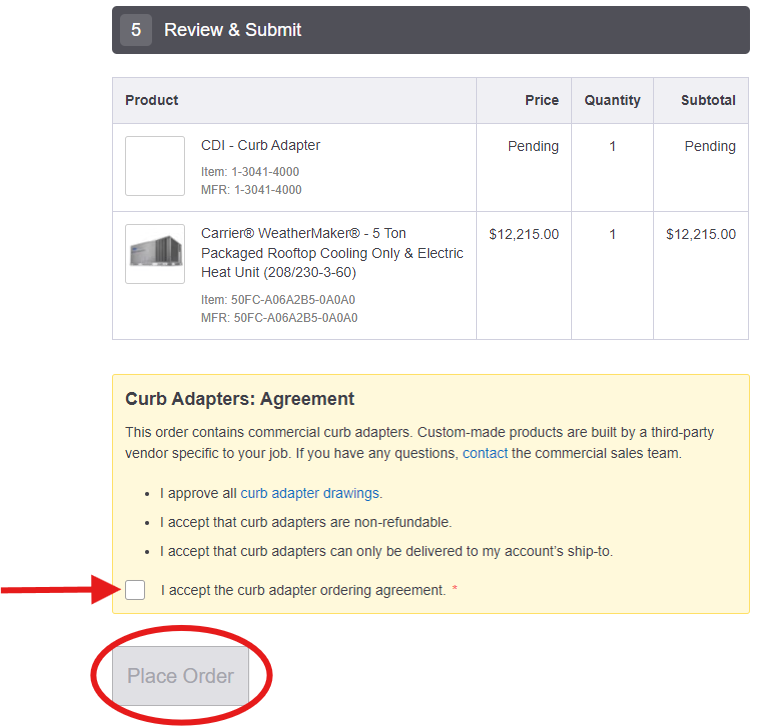The height and width of the screenshot is (727, 757).
Task: Click the Price column header
Action: (541, 100)
